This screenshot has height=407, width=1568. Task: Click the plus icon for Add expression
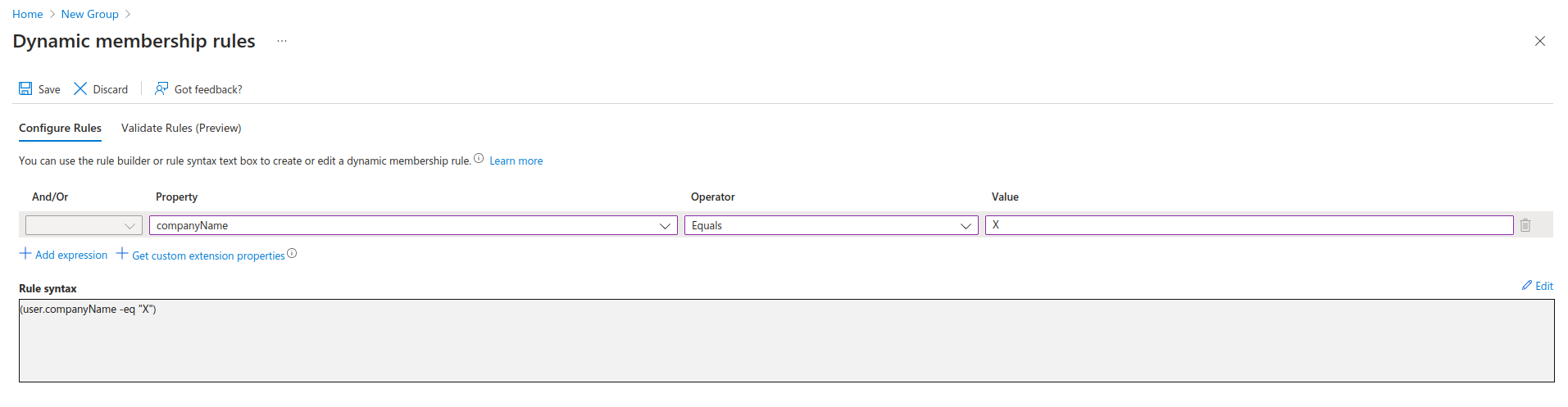tap(25, 254)
